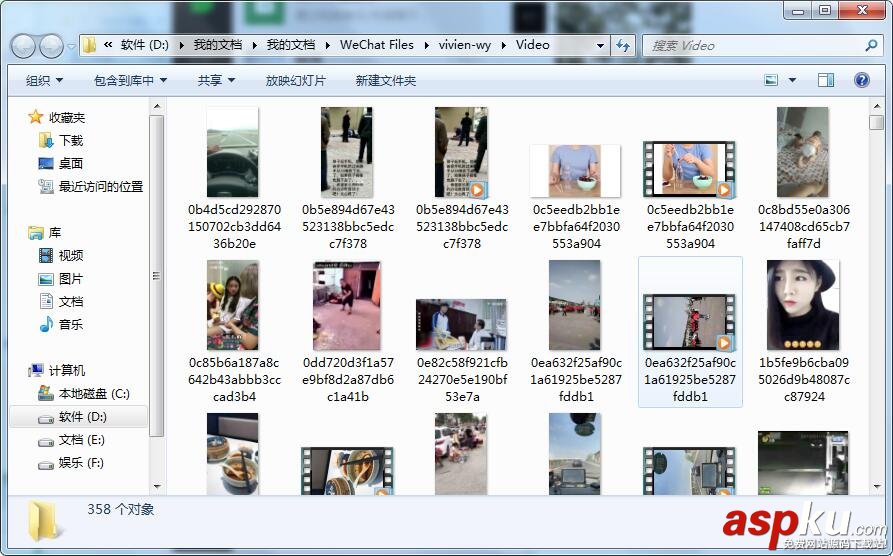Go to vivien-wy breadcrumb folder
Image resolution: width=893 pixels, height=556 pixels.
(x=465, y=45)
